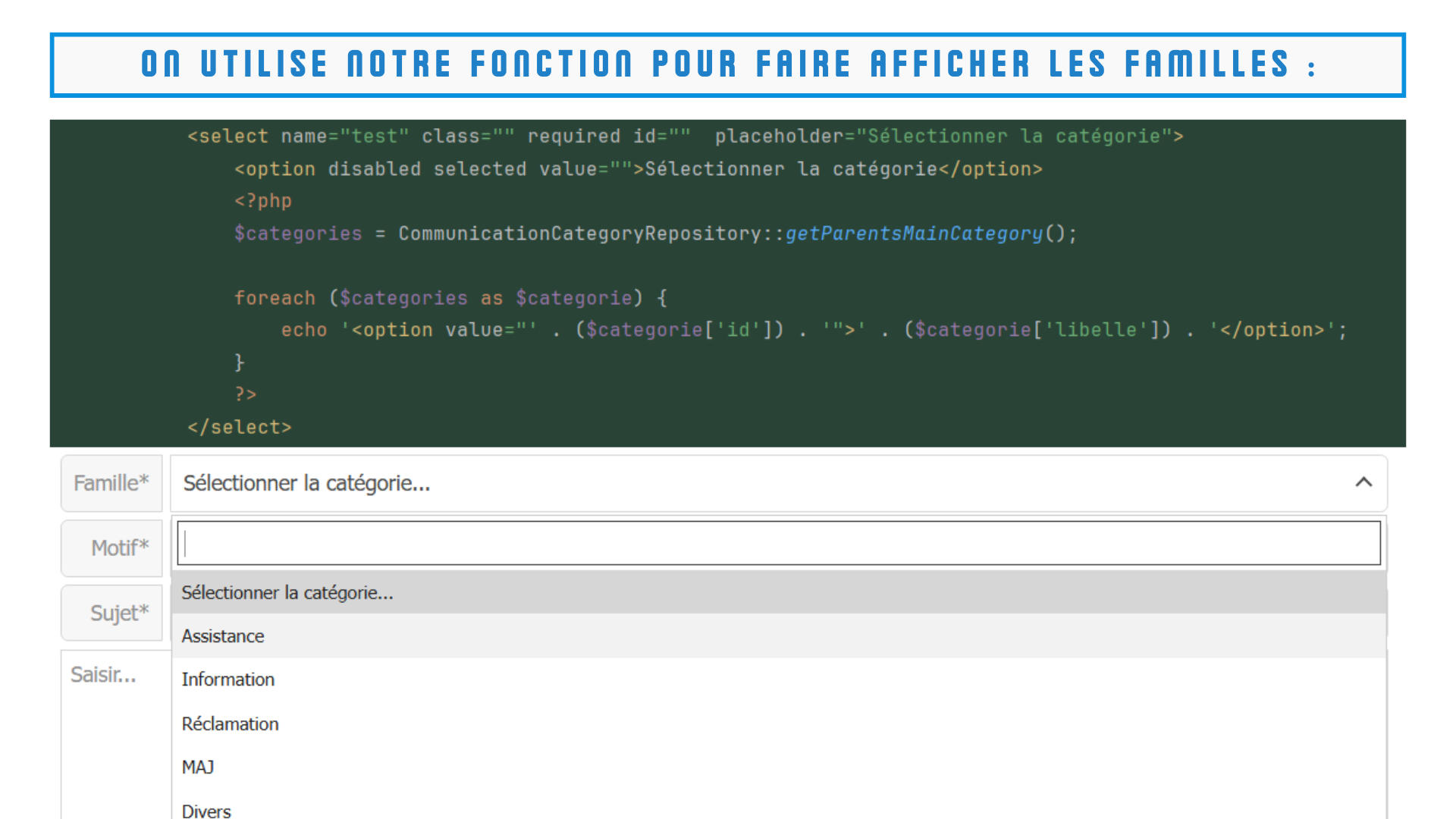Image resolution: width=1456 pixels, height=819 pixels.
Task: Click getParentsMainCategory function name in code
Action: (x=914, y=234)
